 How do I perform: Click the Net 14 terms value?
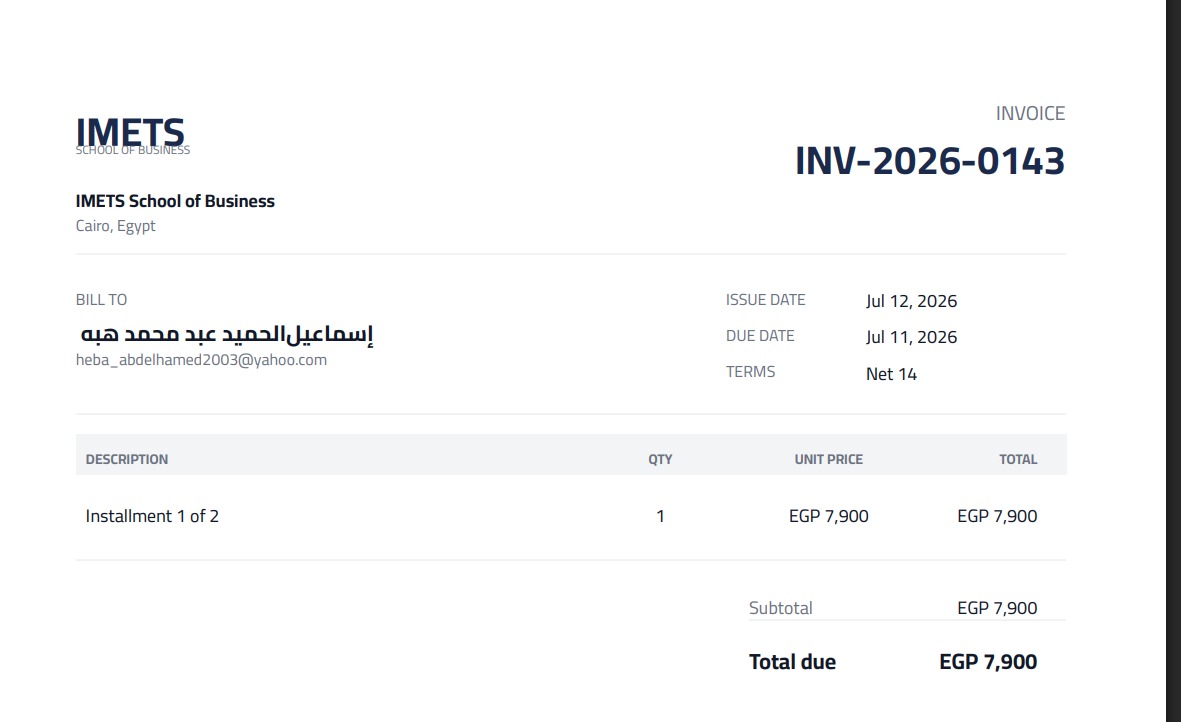click(x=891, y=374)
